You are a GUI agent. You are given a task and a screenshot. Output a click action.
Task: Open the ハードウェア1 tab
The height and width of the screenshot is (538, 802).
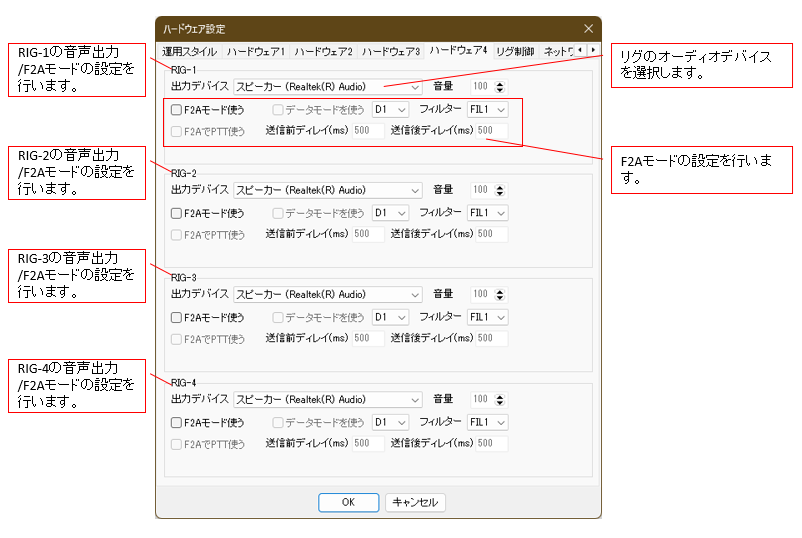click(x=256, y=52)
